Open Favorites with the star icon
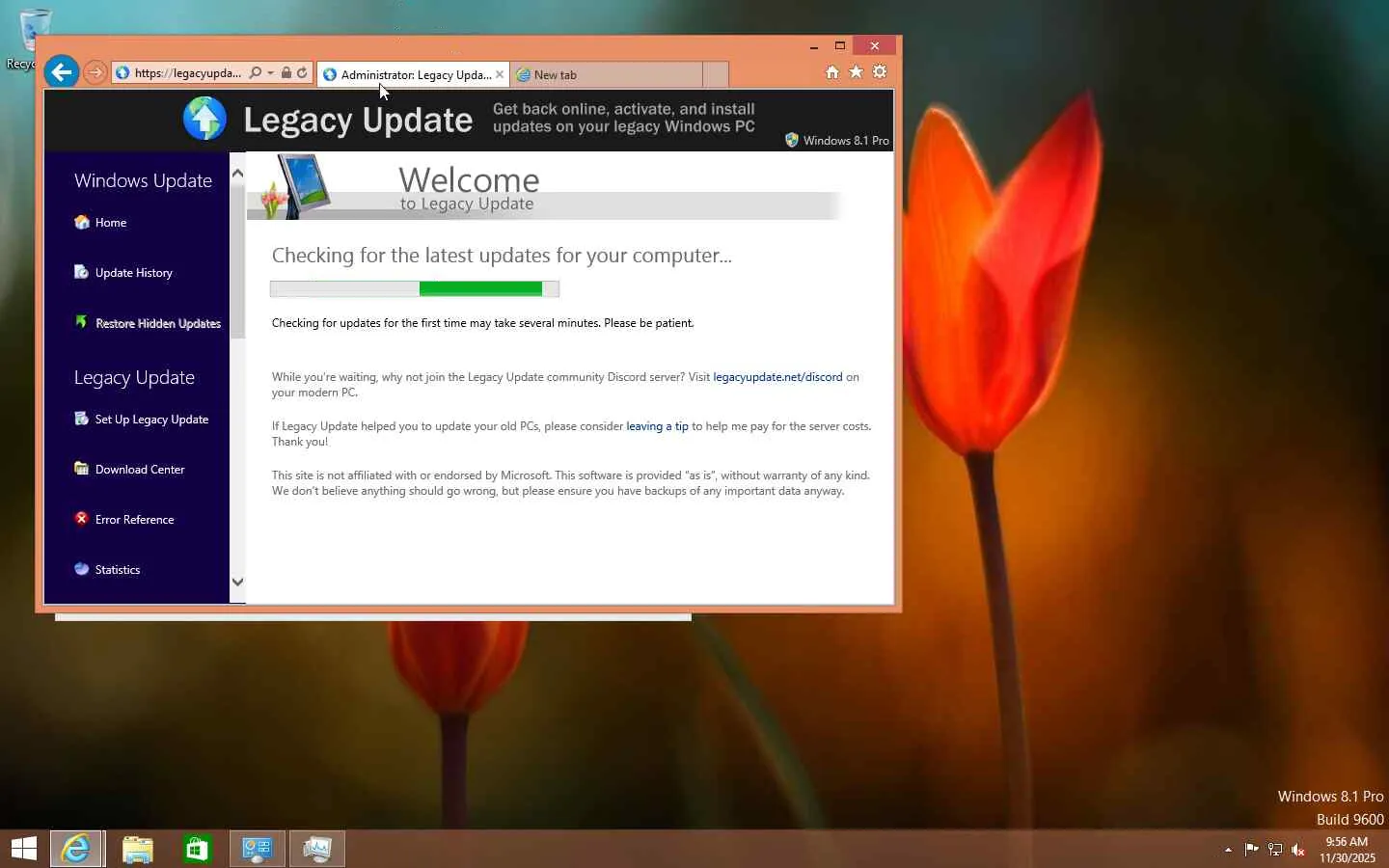The image size is (1389, 868). (x=856, y=72)
